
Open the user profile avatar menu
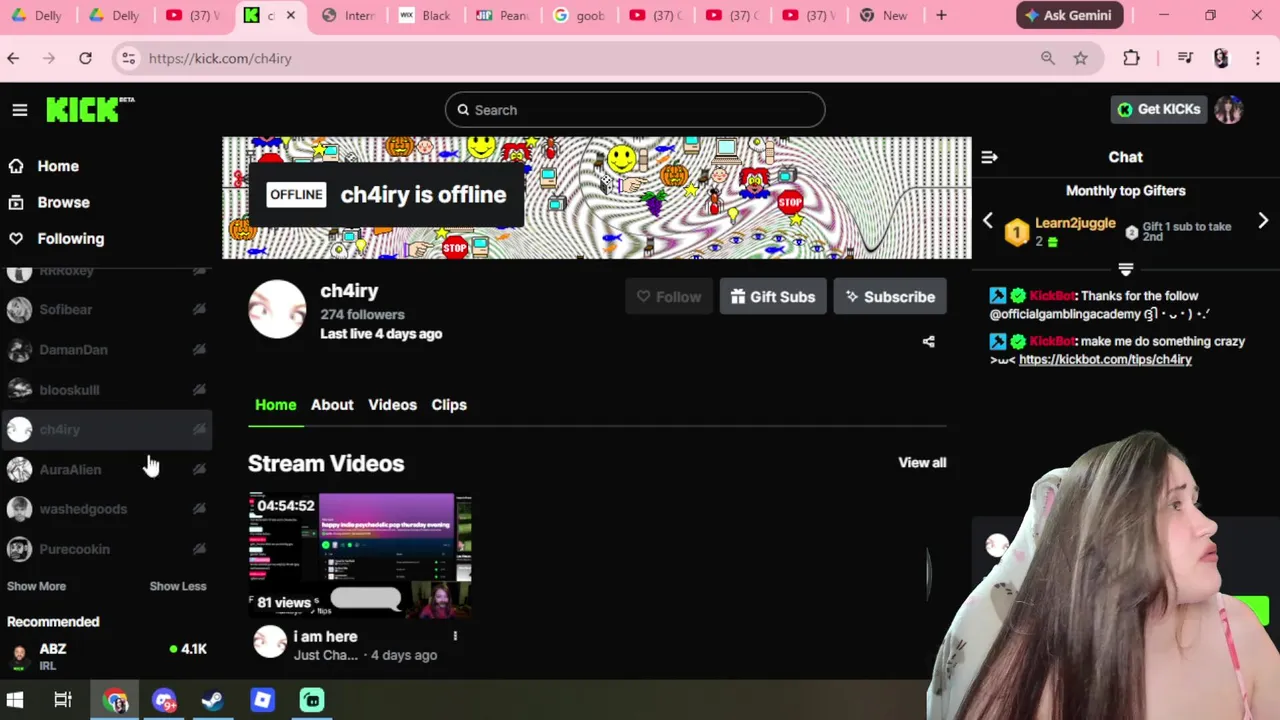pyautogui.click(x=1228, y=110)
